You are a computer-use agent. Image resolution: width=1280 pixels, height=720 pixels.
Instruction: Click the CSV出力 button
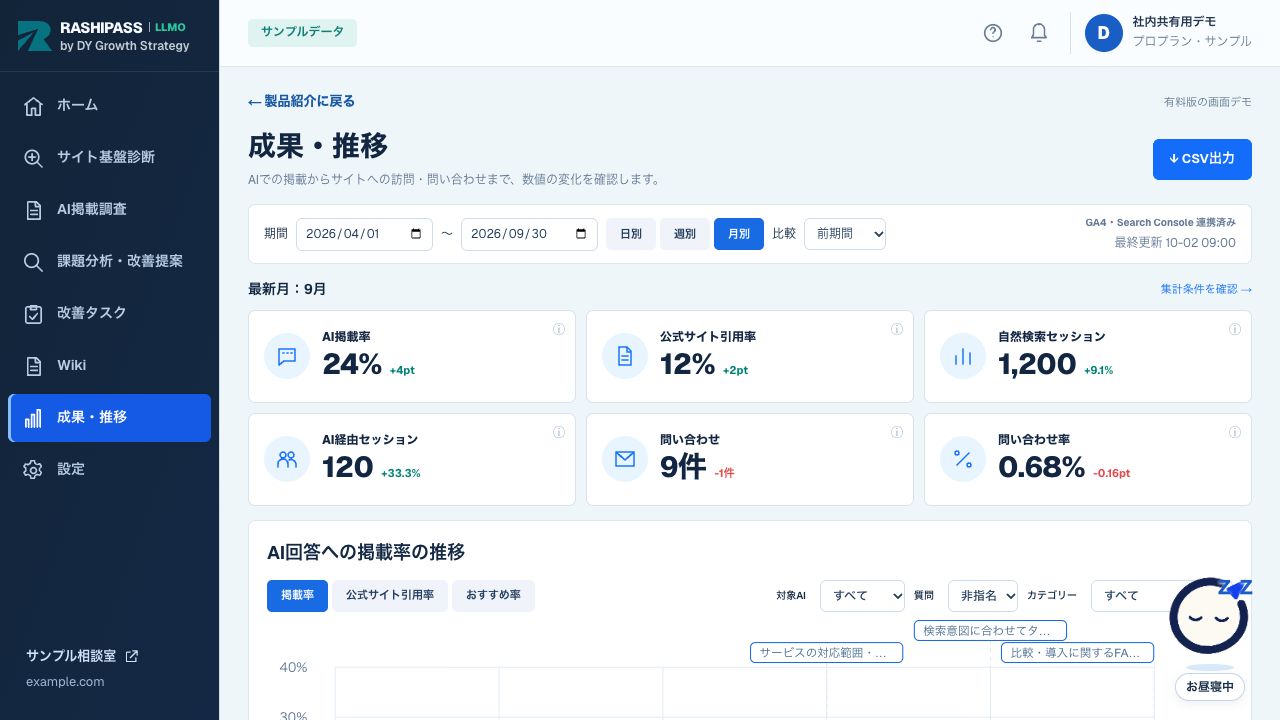pyautogui.click(x=1202, y=159)
